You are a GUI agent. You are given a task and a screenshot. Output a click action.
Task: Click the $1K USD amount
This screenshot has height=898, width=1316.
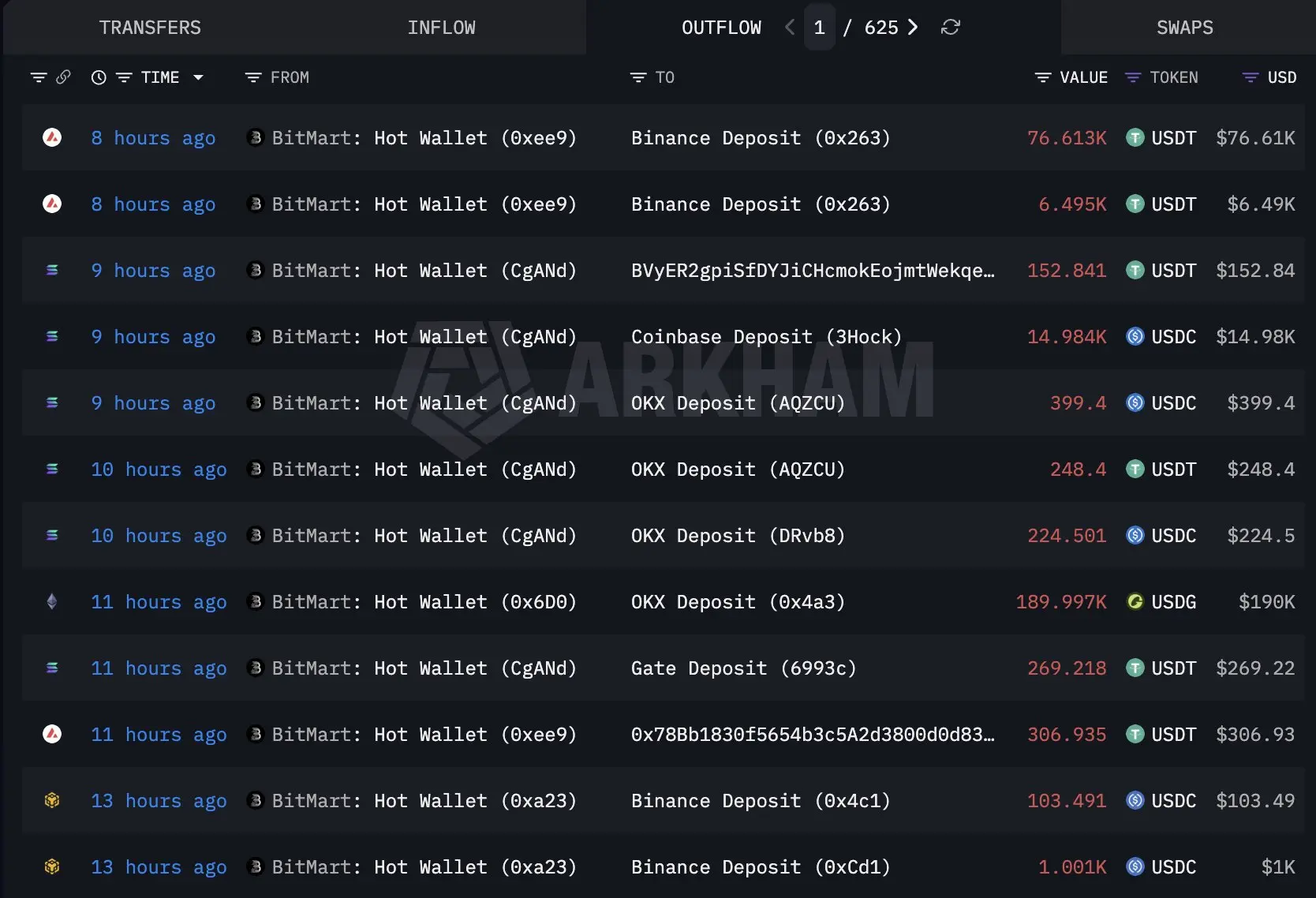1278,866
